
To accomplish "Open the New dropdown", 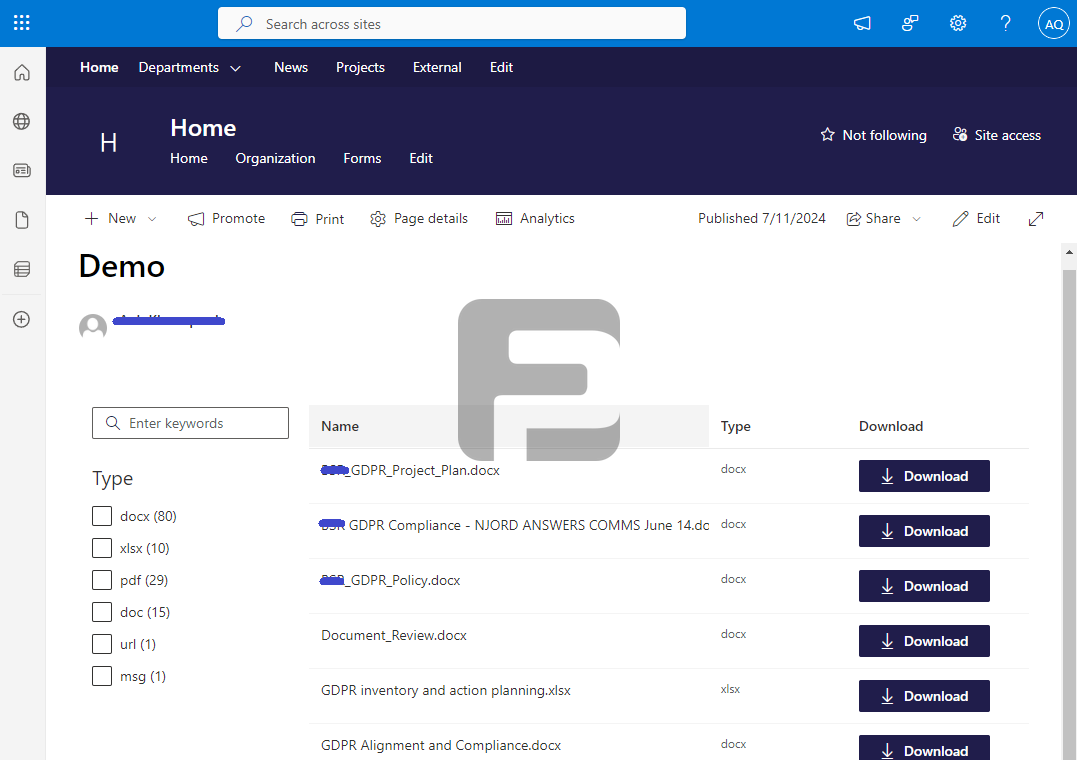I will click(x=120, y=218).
